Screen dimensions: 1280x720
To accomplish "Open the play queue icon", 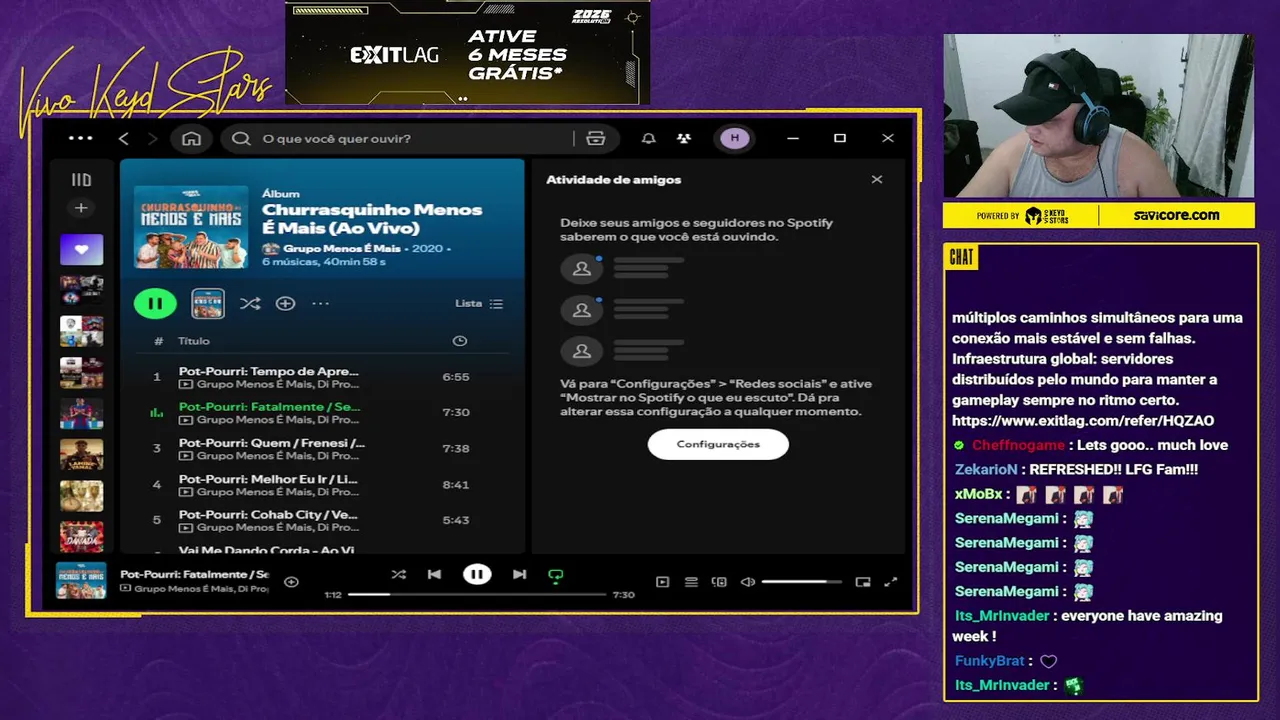I will pyautogui.click(x=691, y=582).
